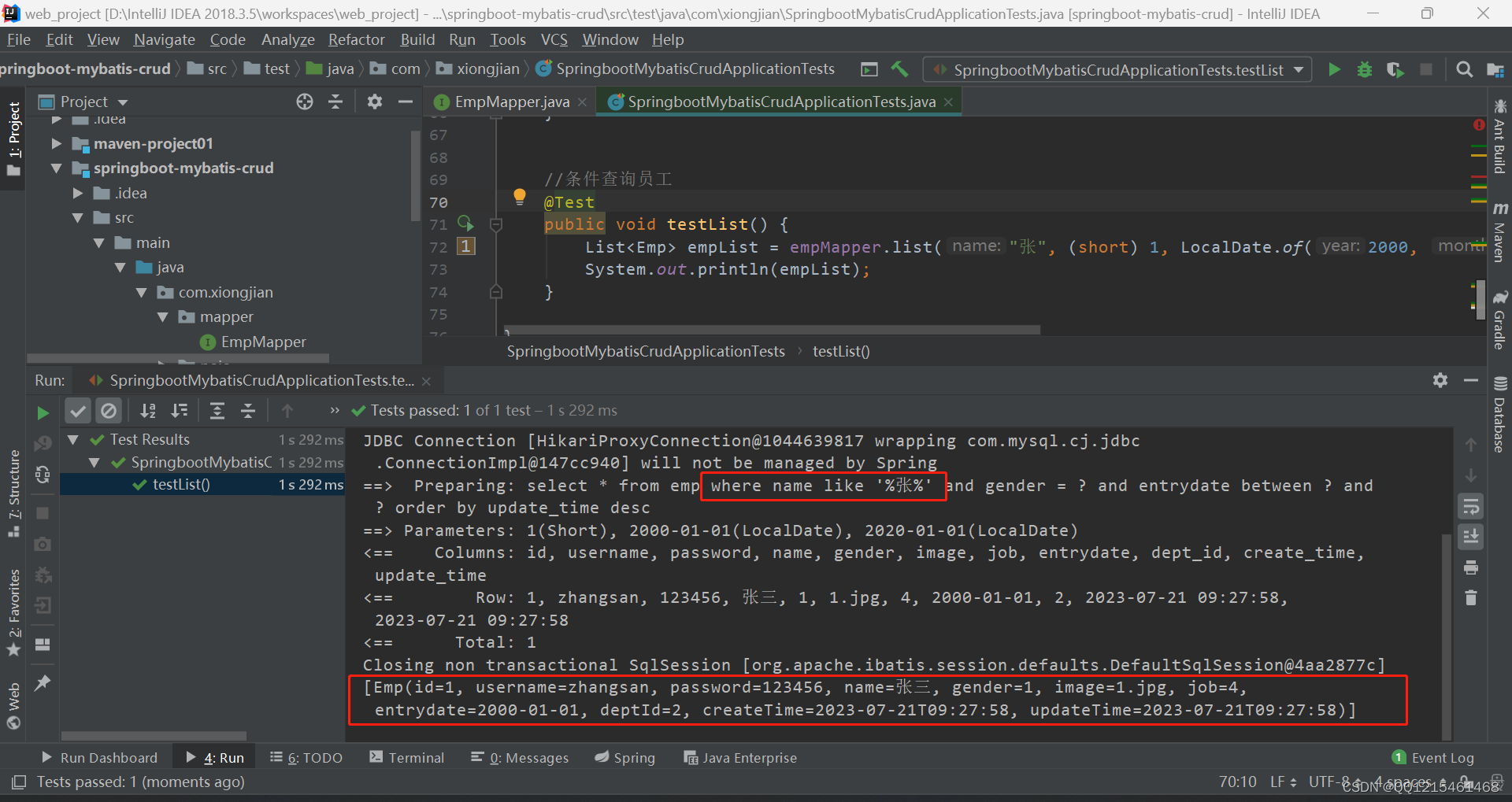Open Run panel settings gear
Image resolution: width=1512 pixels, height=802 pixels.
[x=1440, y=380]
